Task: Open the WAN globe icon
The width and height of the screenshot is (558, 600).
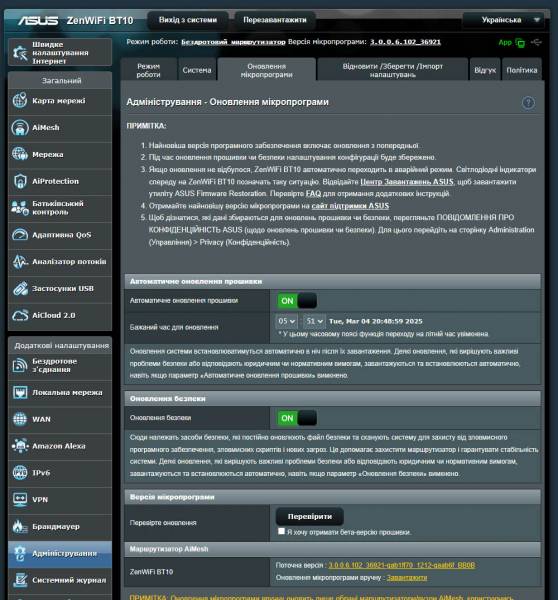Action: (x=20, y=419)
